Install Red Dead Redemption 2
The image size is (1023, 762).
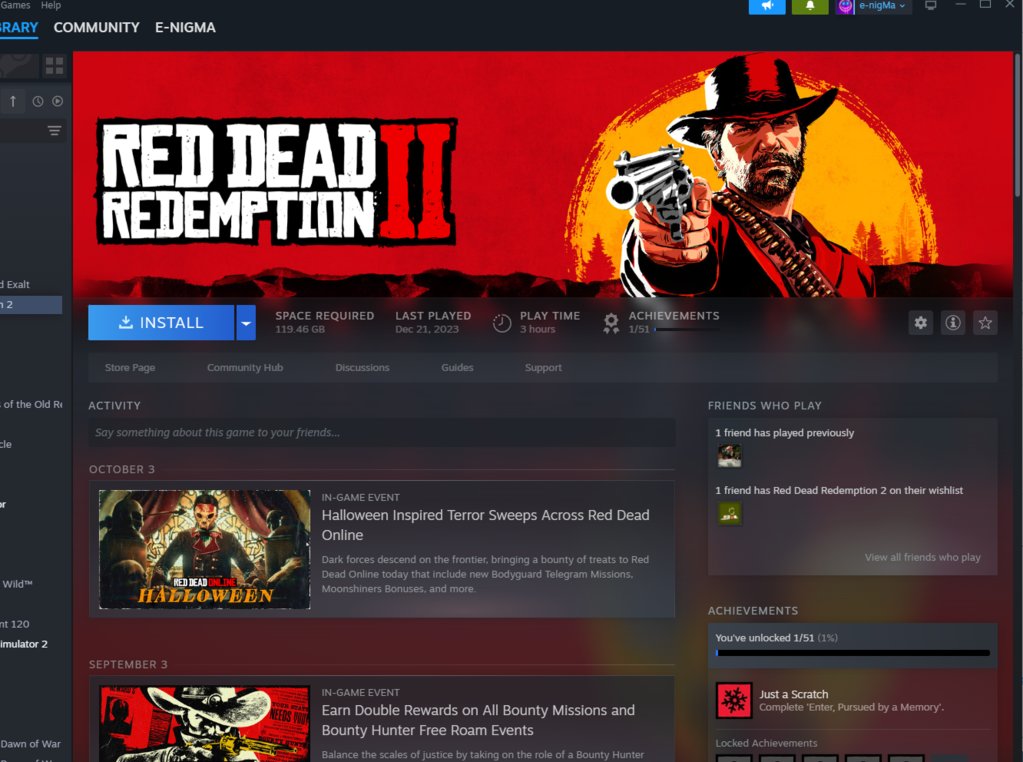(x=161, y=322)
